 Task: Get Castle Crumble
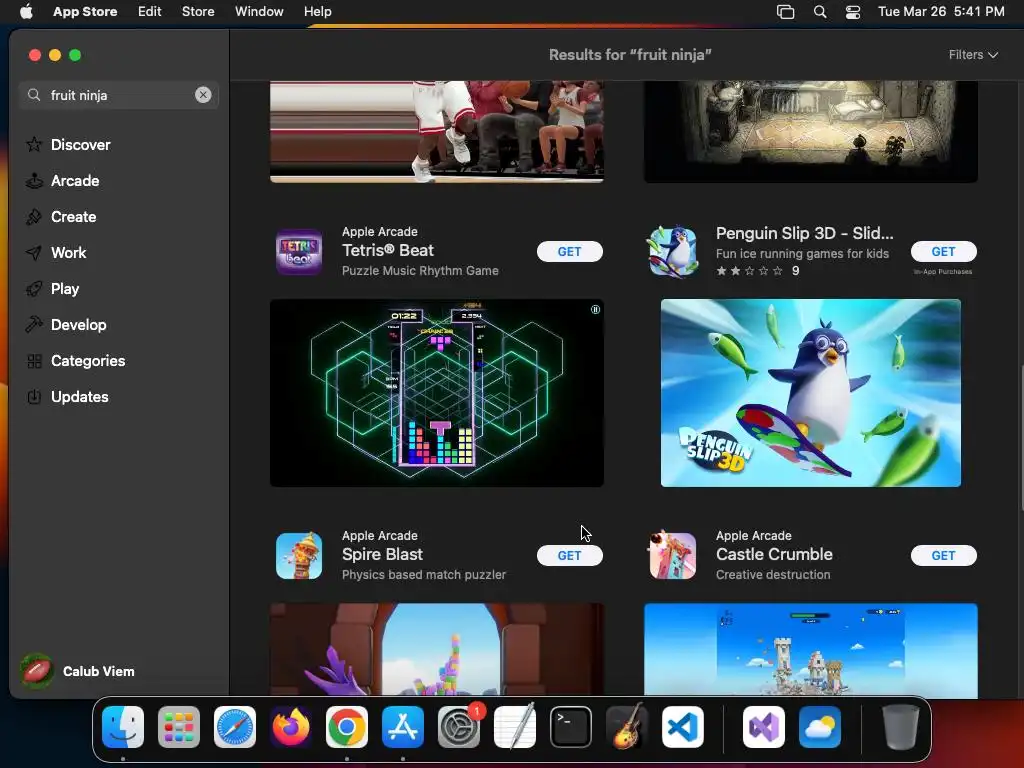[944, 555]
